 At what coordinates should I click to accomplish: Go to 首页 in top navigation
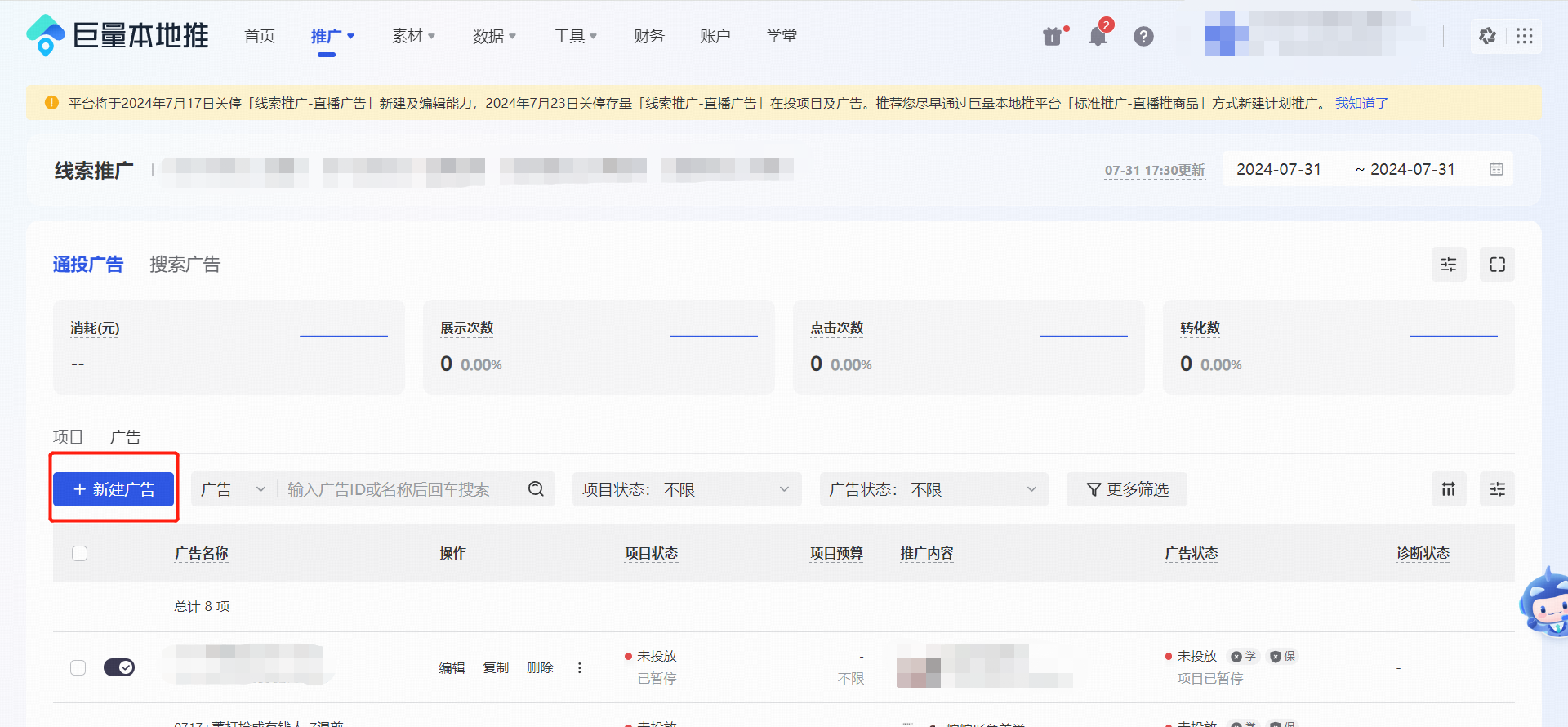(x=260, y=36)
